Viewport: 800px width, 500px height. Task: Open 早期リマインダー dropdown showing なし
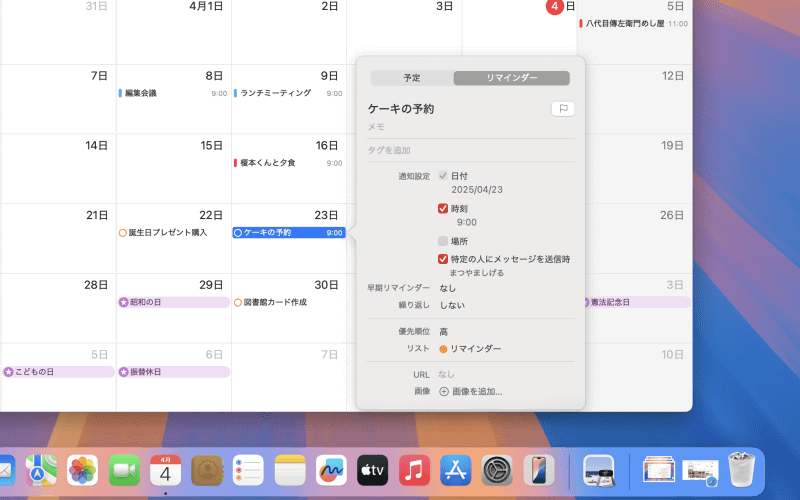click(x=448, y=288)
